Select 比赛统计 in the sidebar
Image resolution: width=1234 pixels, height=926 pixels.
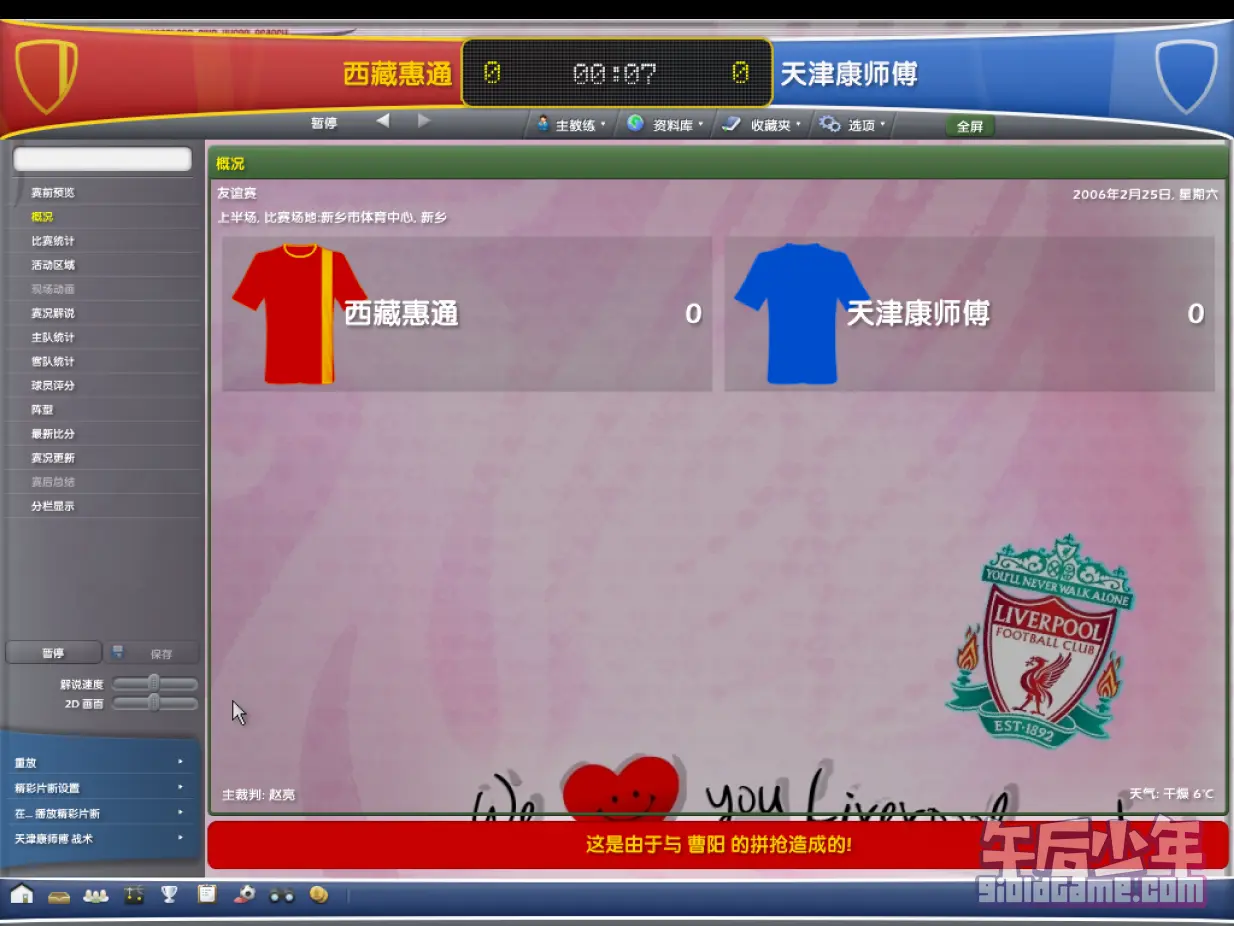(105, 241)
